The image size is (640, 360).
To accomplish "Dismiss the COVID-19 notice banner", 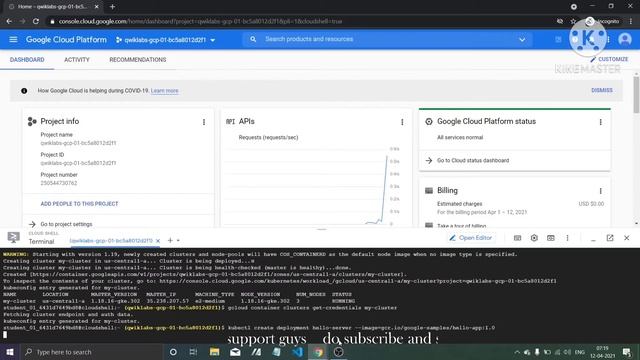I will click(x=602, y=90).
